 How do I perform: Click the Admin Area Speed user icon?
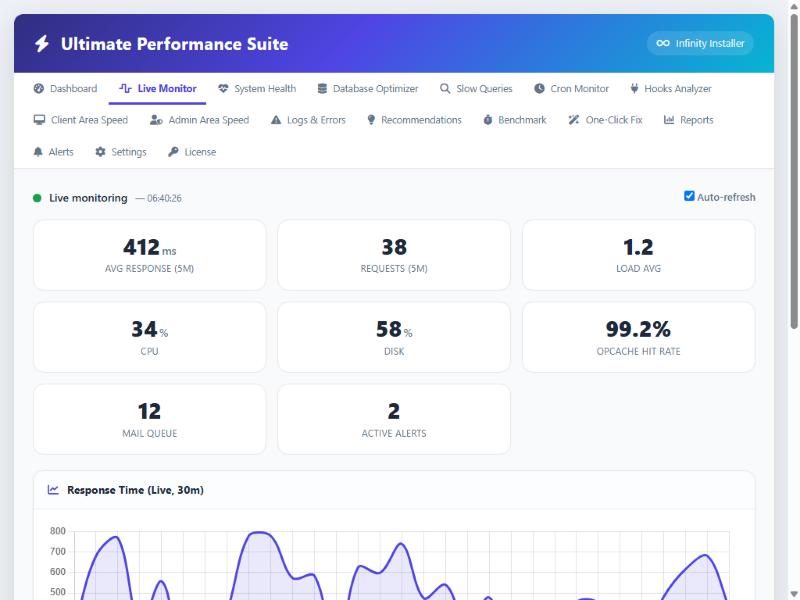pos(156,120)
